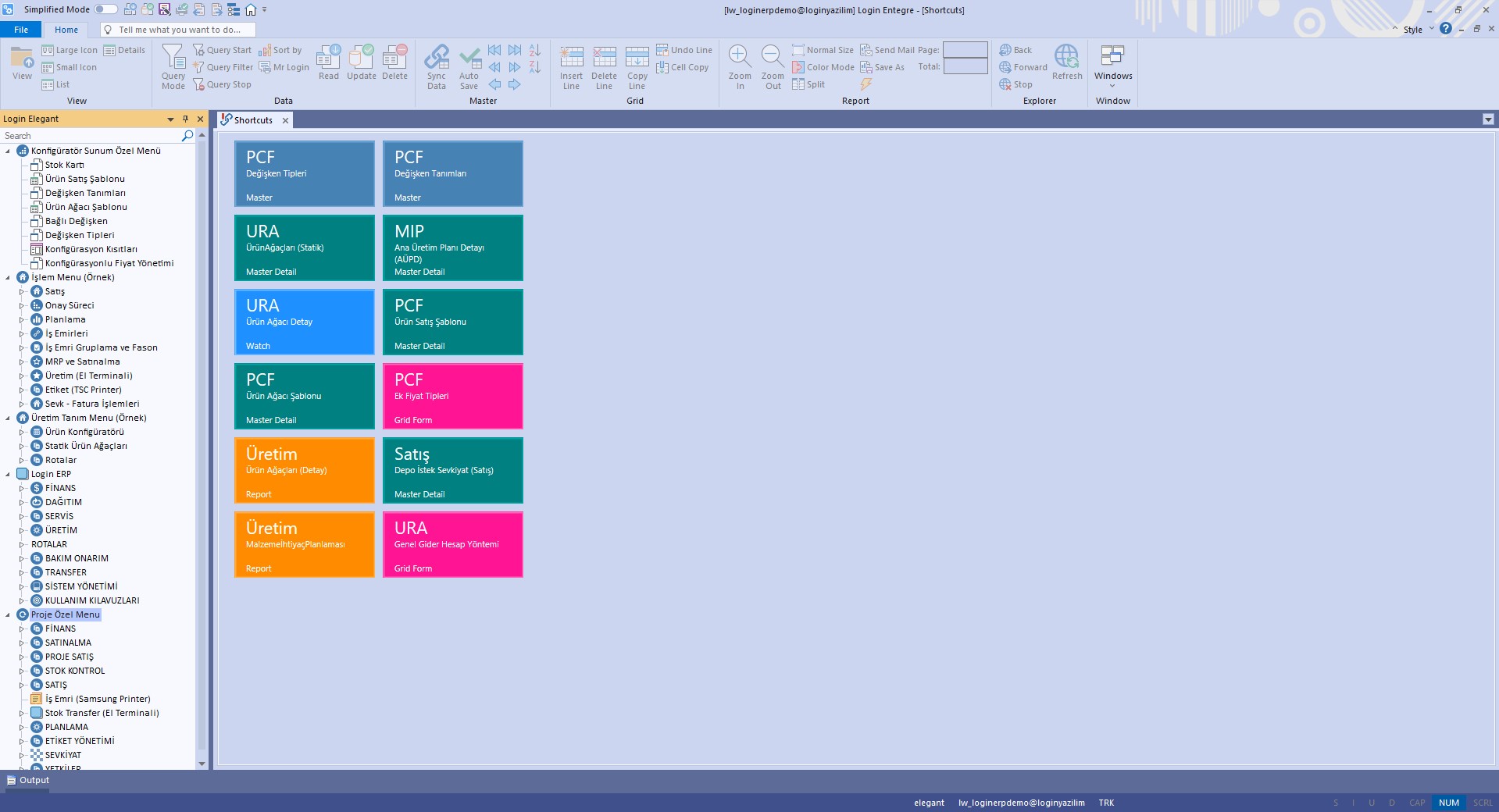Click the Insert Line icon in the Grid group
1499x812 pixels.
tap(571, 66)
